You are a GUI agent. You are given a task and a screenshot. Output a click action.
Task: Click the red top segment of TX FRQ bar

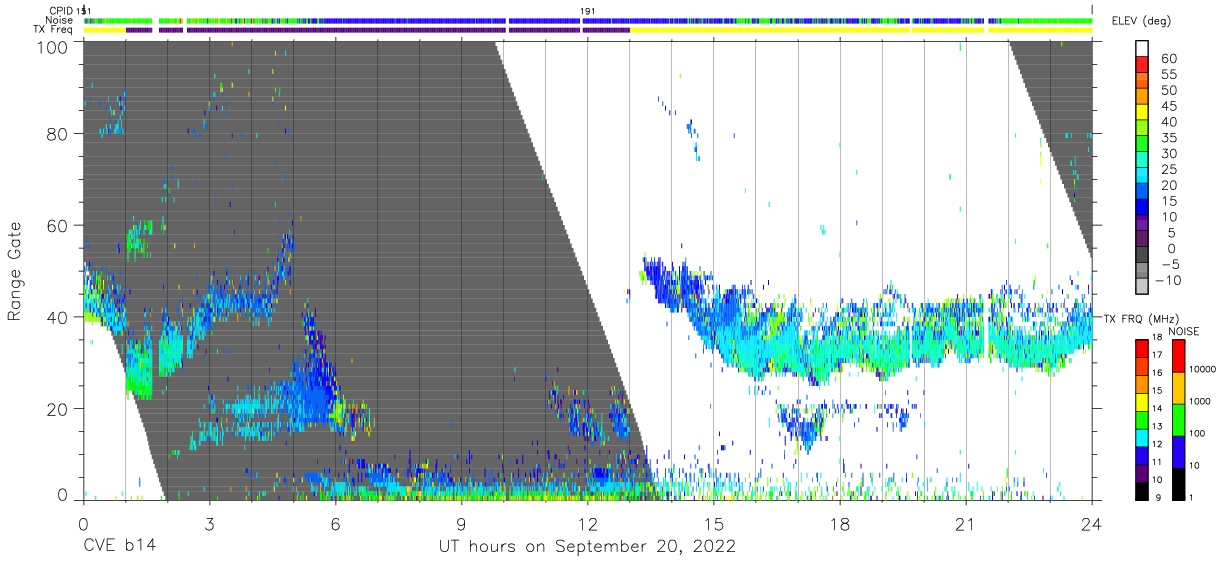click(1141, 349)
